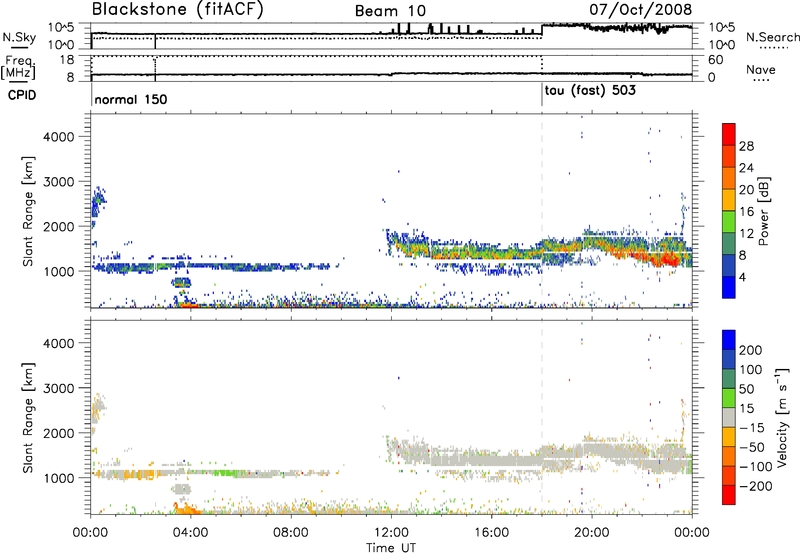
Task: Pick the gray Velocity segment between 15 and -15
Action: 729,417
